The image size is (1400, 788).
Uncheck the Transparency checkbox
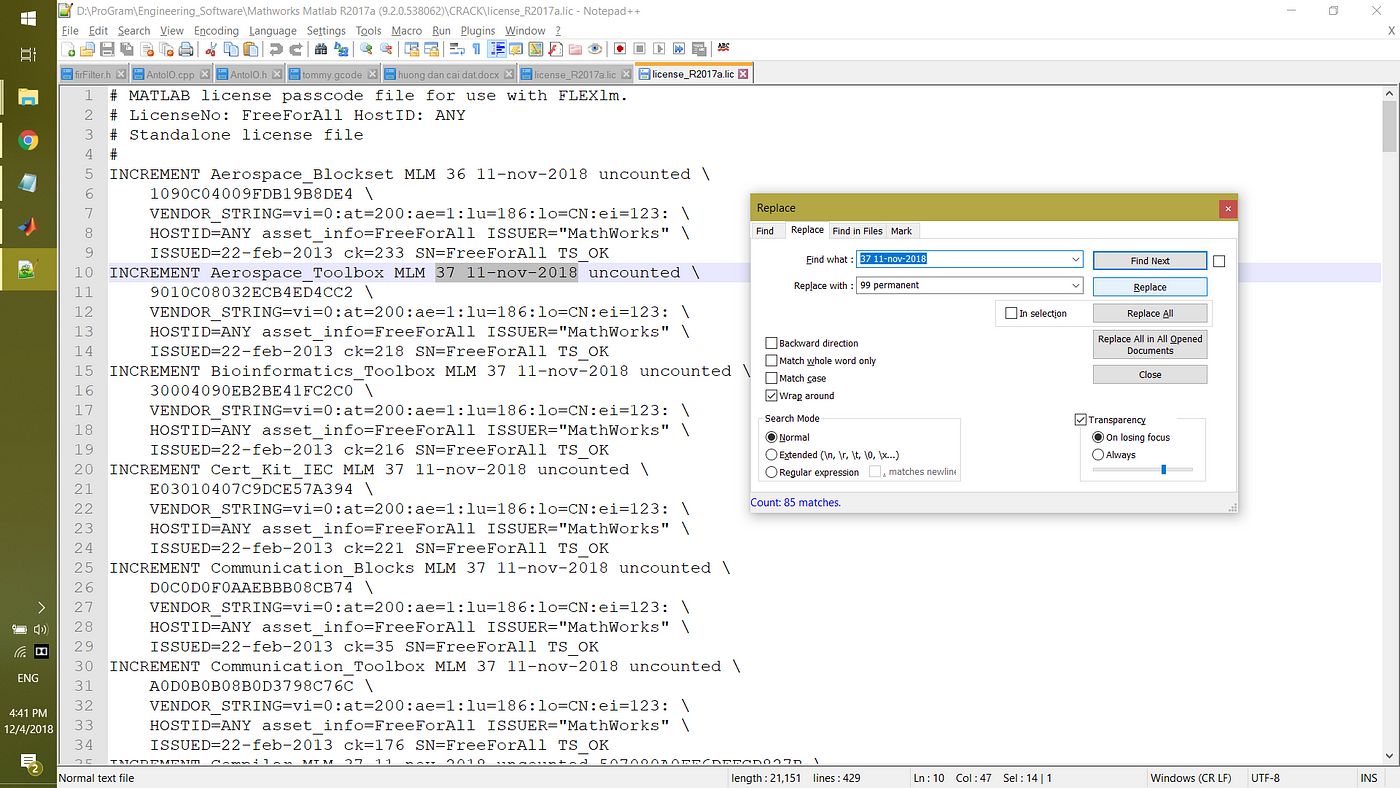[x=1081, y=420]
